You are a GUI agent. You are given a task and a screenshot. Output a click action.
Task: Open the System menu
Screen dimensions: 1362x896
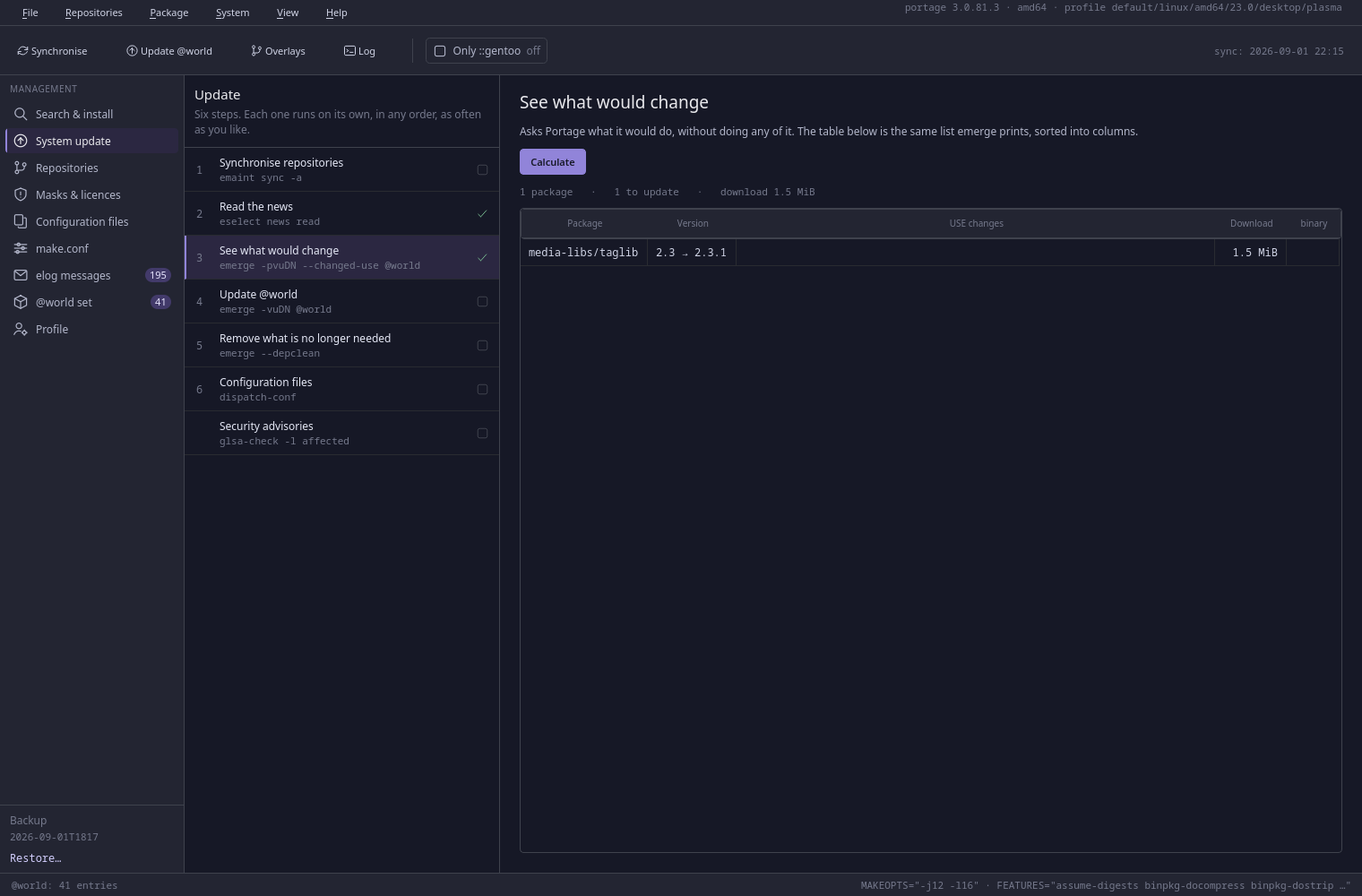(232, 13)
